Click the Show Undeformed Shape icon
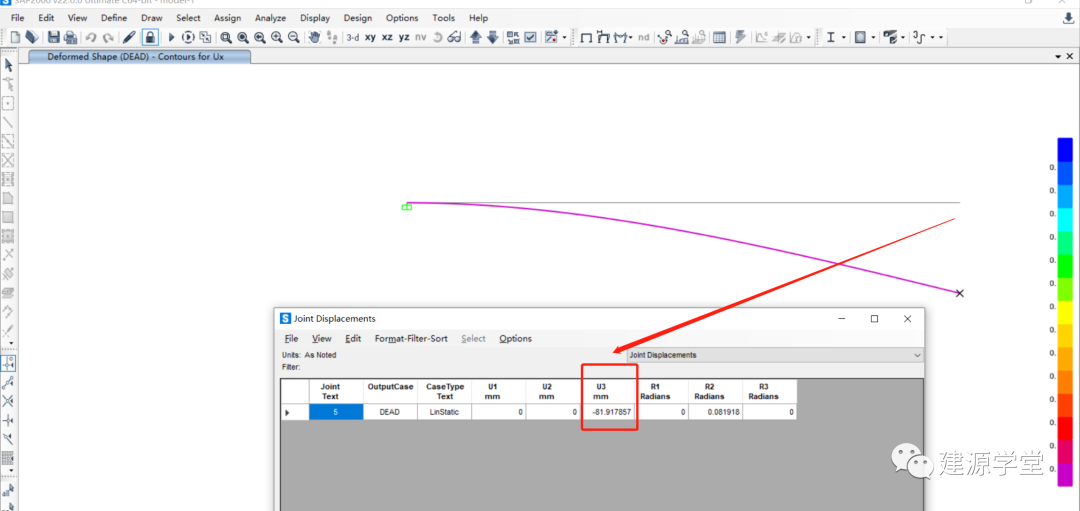Image resolution: width=1080 pixels, height=511 pixels. pos(587,37)
